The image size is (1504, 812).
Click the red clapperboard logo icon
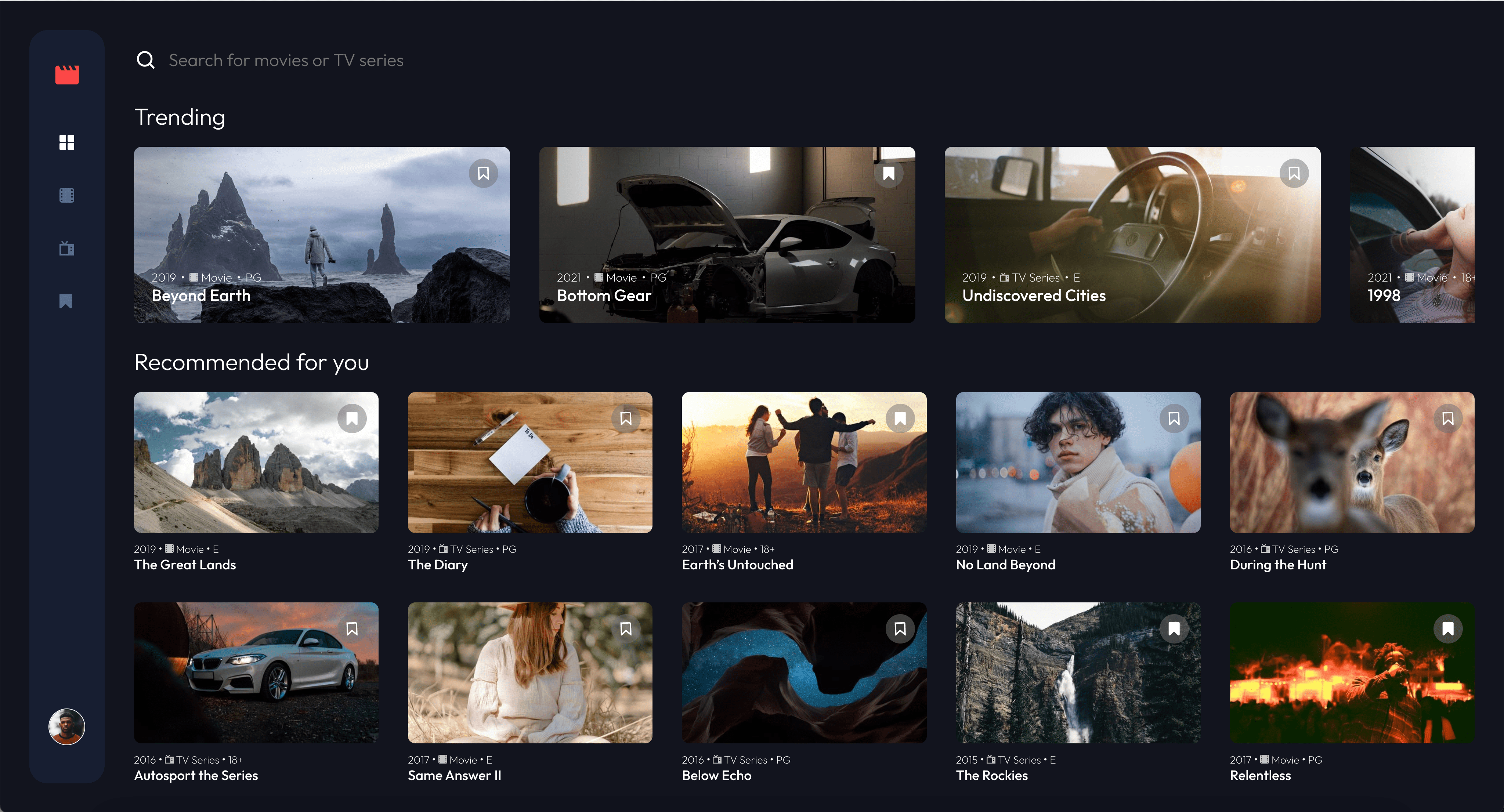coord(66,74)
